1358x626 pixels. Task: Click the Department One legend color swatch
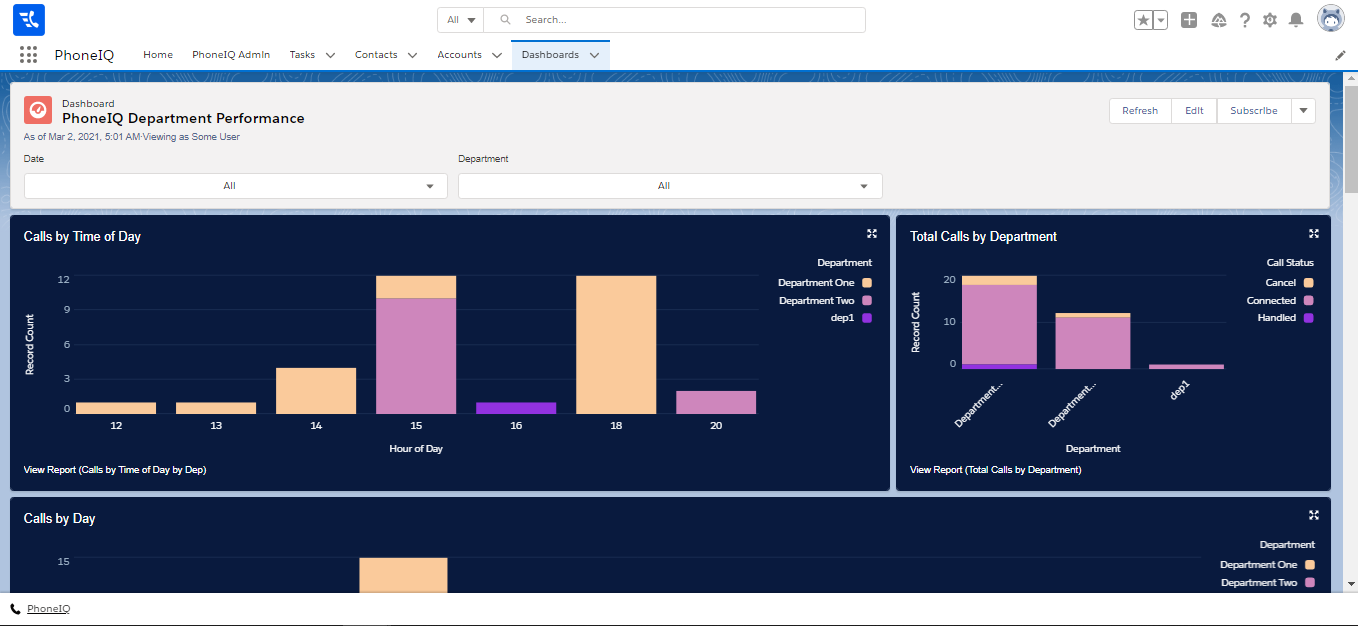click(867, 283)
